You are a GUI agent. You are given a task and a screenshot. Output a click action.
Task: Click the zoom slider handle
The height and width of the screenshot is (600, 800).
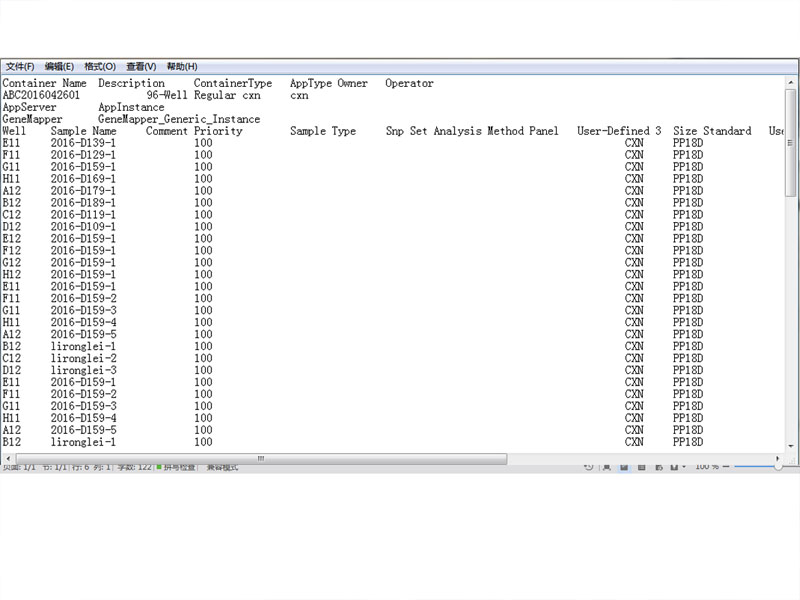(778, 467)
